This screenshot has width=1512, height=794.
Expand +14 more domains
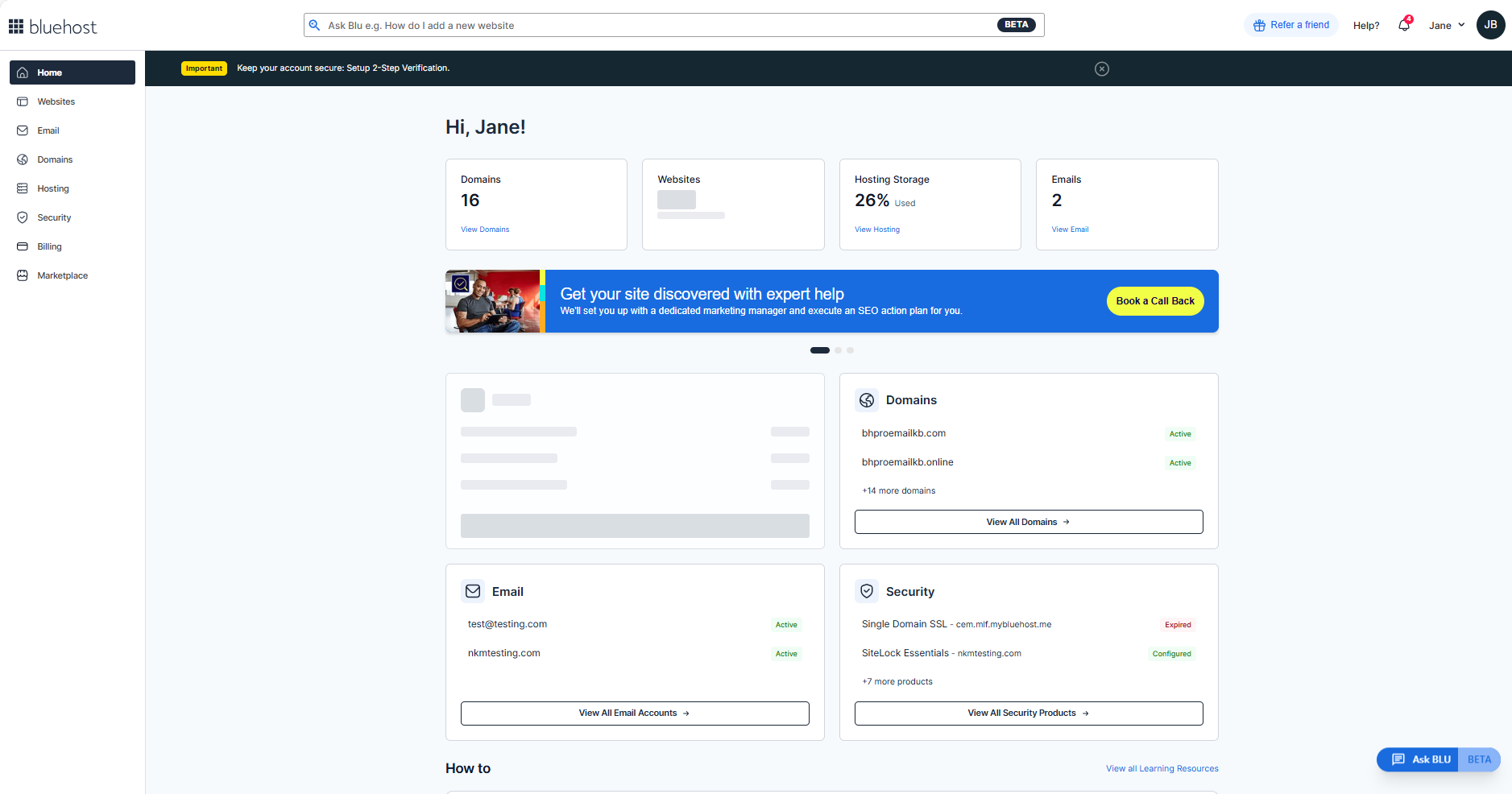898,490
